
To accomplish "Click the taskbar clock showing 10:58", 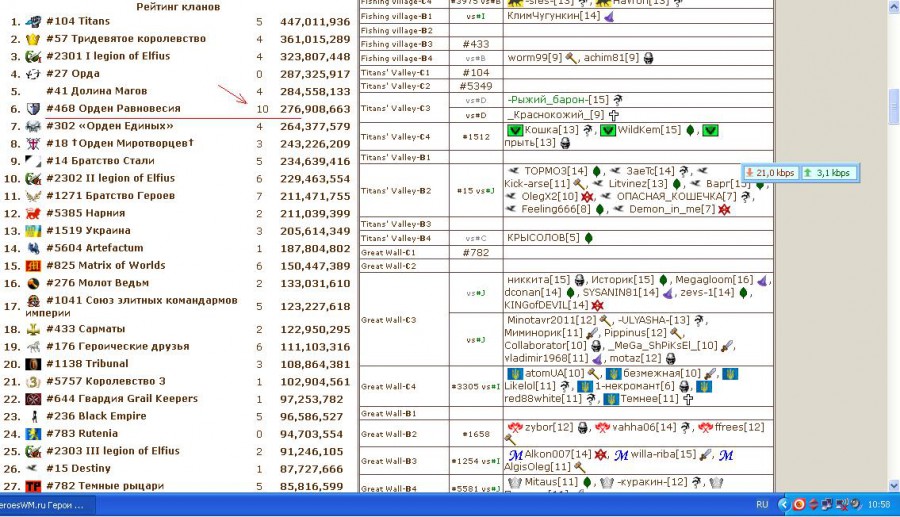I will 879,504.
